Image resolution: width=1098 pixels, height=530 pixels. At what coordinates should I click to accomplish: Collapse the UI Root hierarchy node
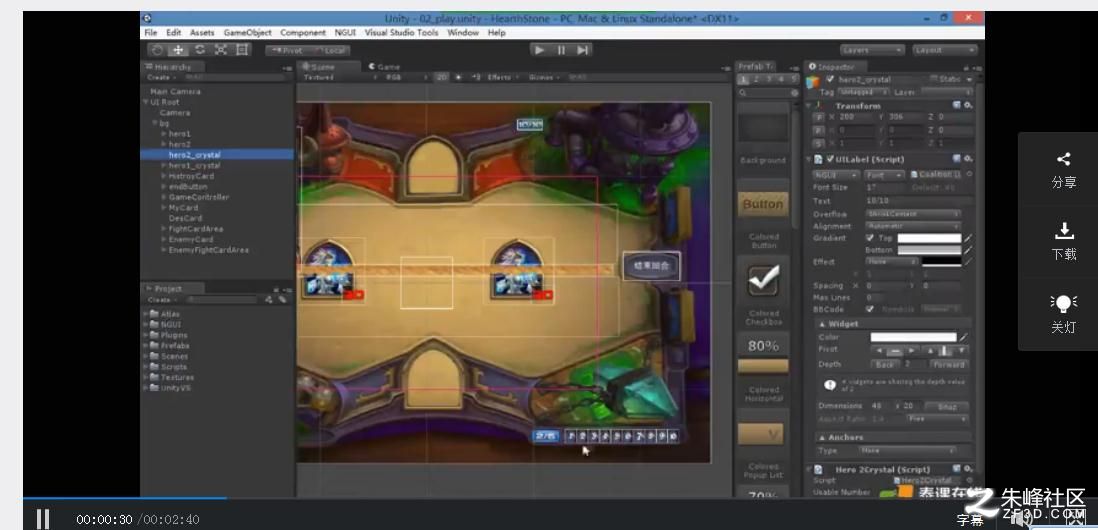click(x=146, y=102)
